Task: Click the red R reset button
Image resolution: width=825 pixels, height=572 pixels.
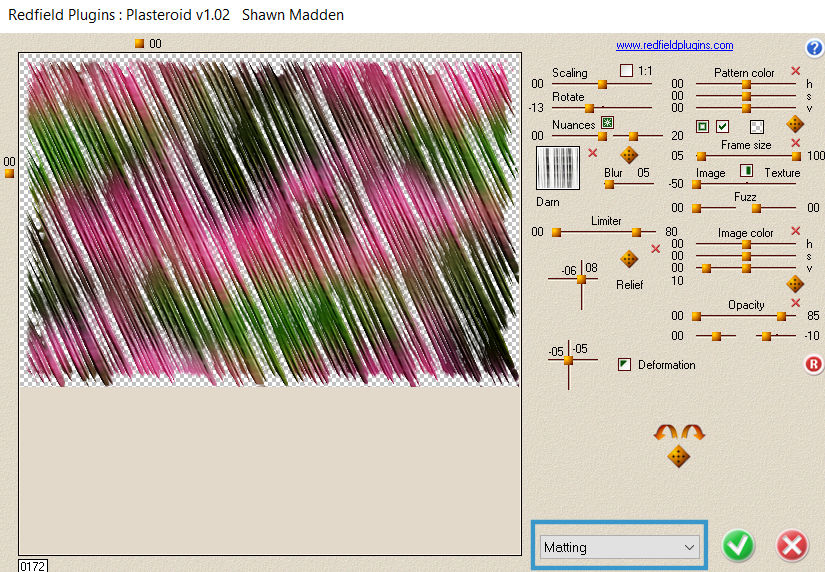Action: coord(813,364)
